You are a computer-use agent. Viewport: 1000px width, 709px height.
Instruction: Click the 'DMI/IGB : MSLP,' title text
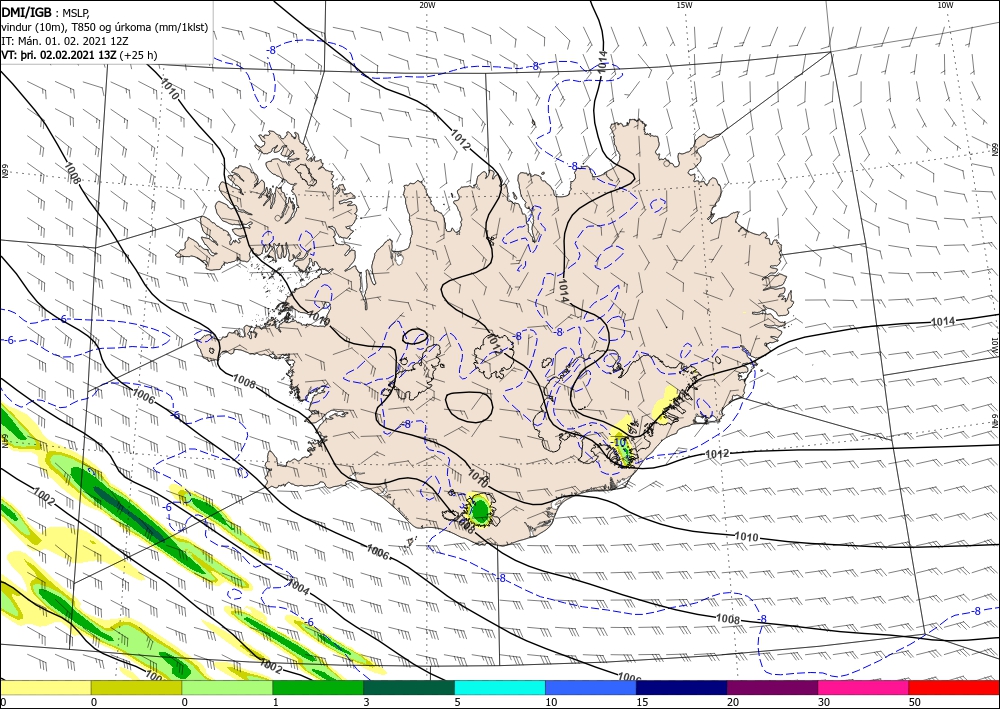(46, 13)
